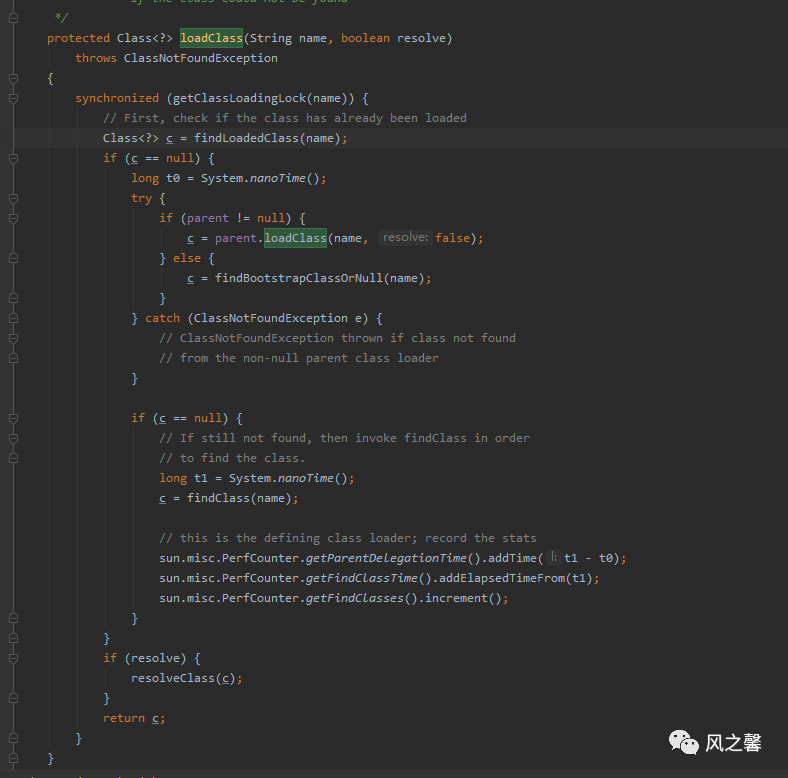Image resolution: width=788 pixels, height=778 pixels.
Task: Collapse the 'if (resolve)' block
Action: [14, 658]
